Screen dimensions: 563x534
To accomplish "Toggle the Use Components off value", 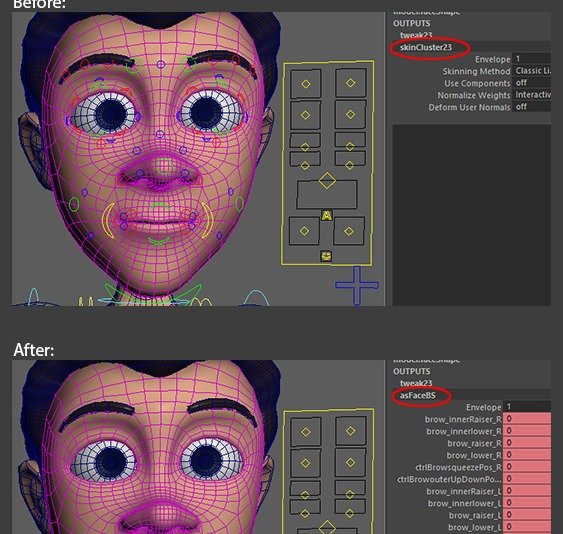I will tap(532, 83).
